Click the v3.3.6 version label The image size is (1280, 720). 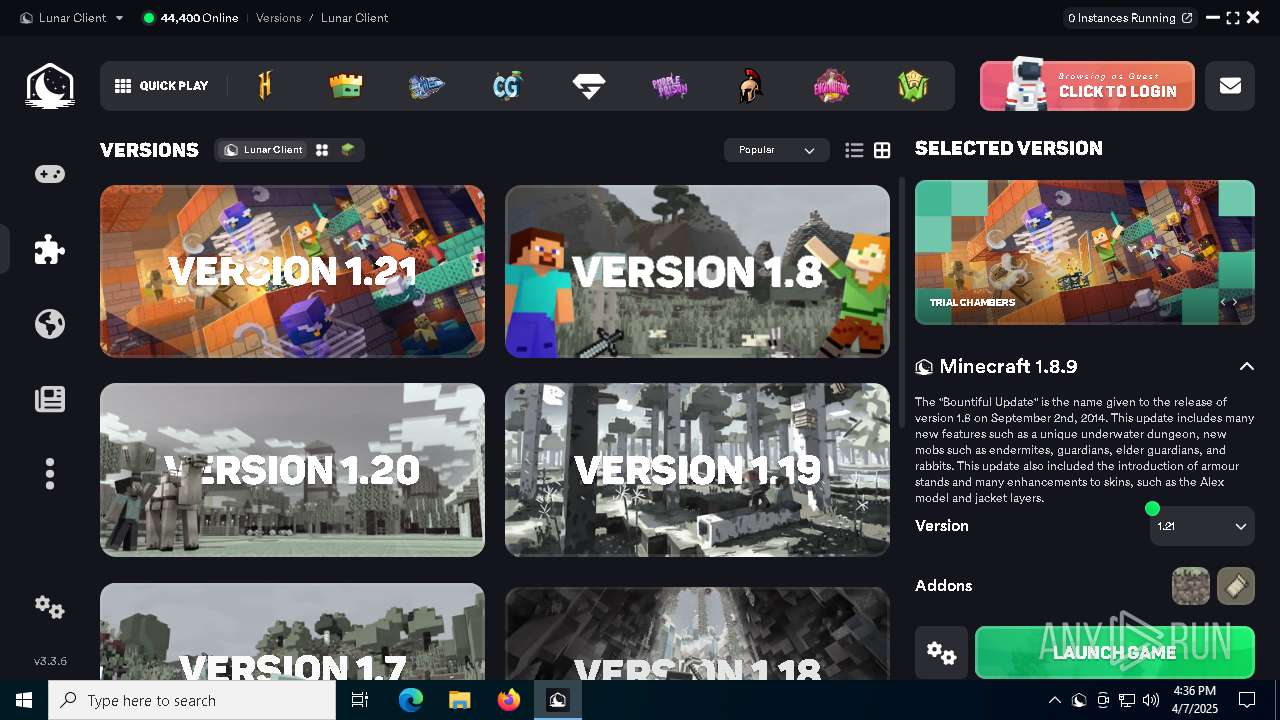pos(50,661)
